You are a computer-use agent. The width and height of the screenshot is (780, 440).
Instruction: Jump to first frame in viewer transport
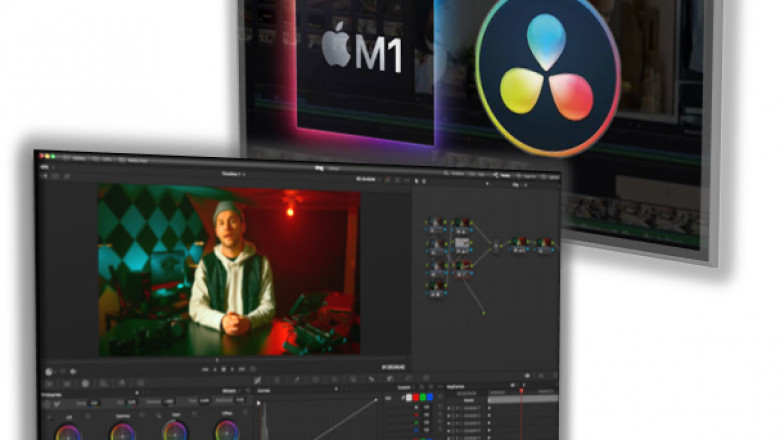tap(205, 369)
